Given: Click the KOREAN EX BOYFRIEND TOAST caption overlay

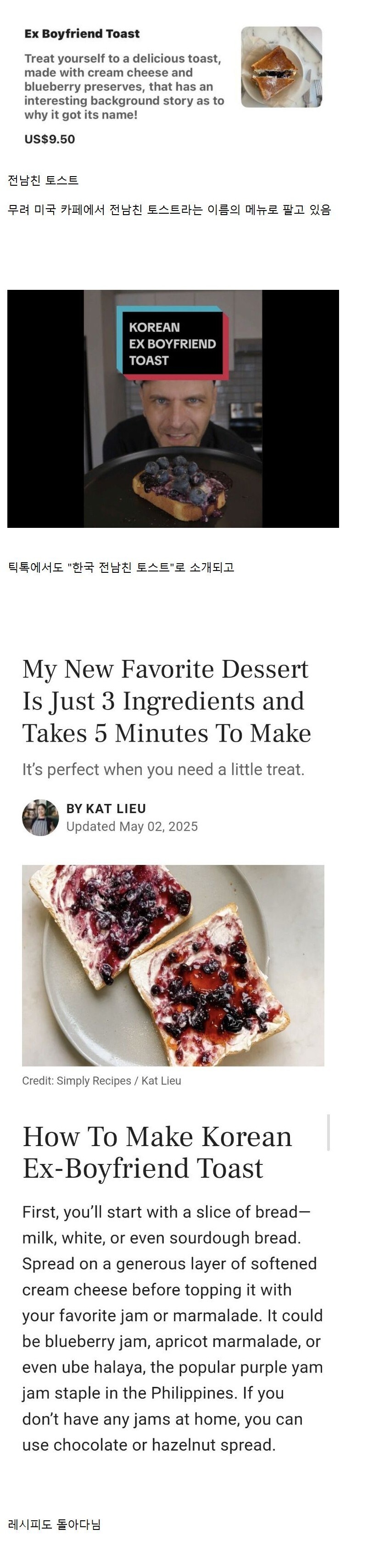Looking at the screenshot, I should (173, 344).
